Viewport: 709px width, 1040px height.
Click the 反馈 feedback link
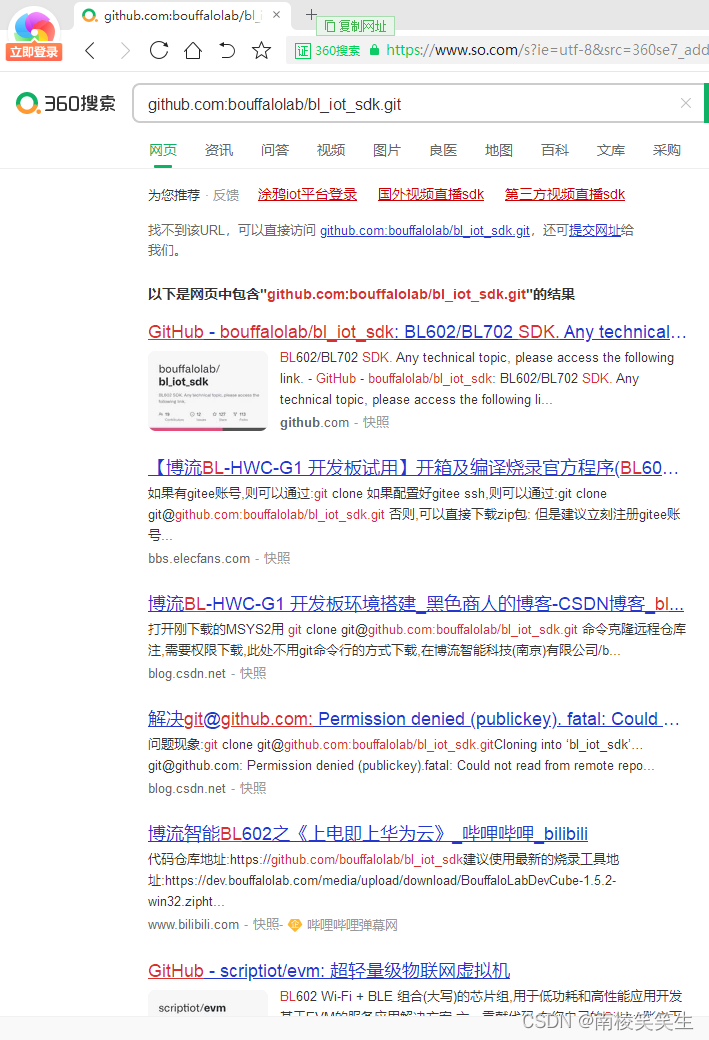point(226,195)
